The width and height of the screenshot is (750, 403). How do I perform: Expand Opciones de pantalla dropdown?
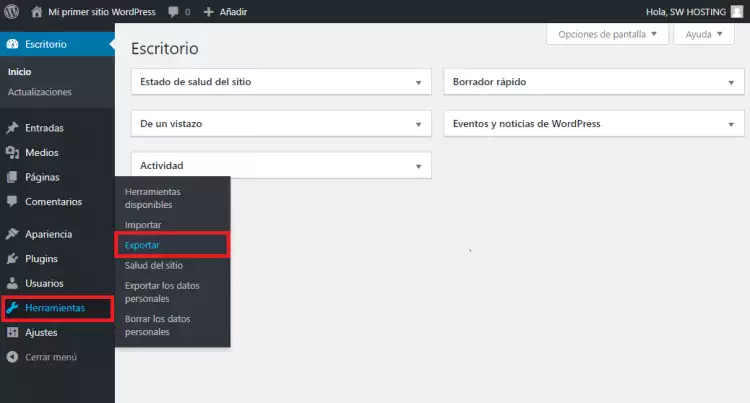(x=607, y=34)
